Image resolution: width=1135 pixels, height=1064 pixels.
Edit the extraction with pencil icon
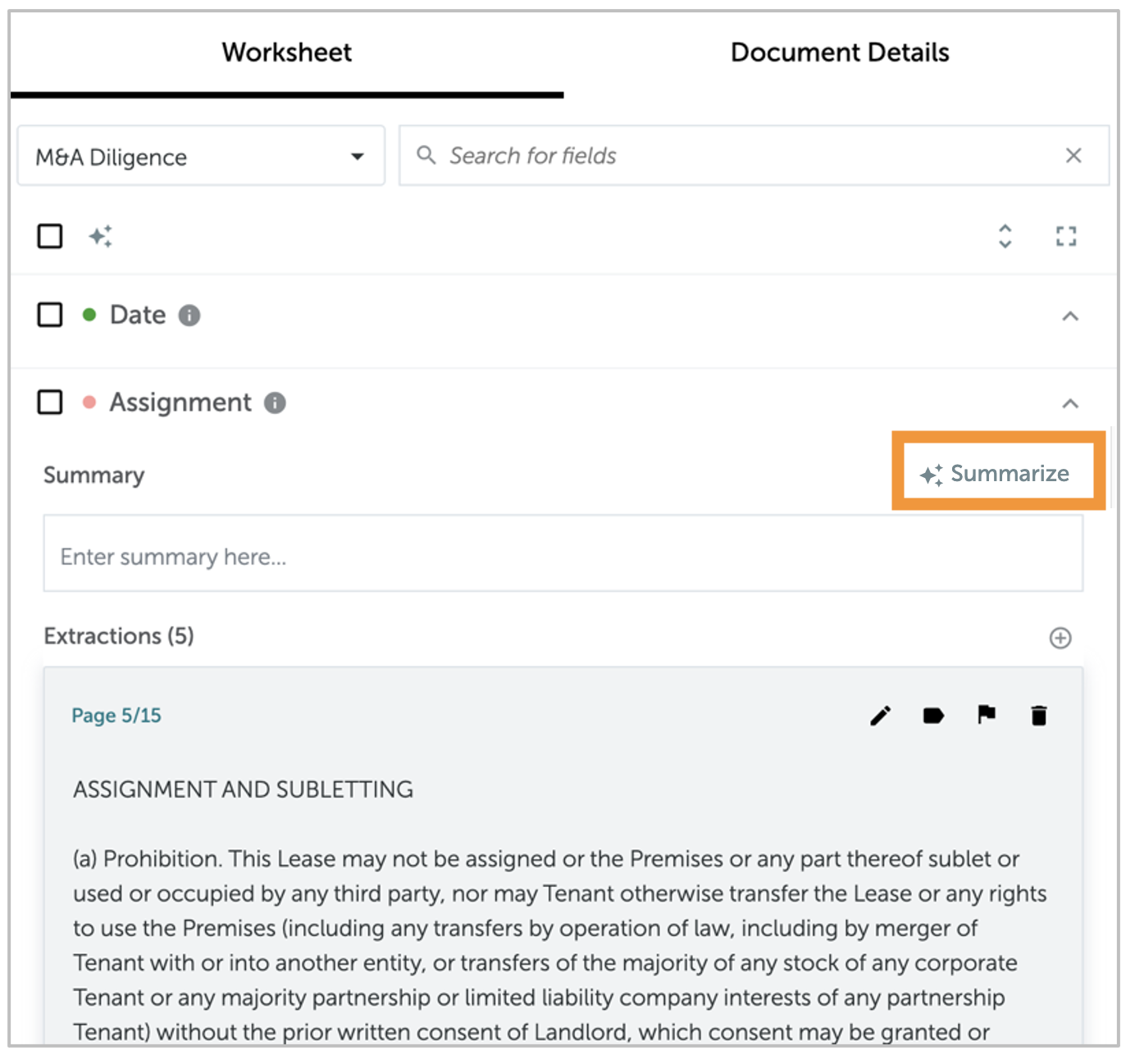click(880, 716)
